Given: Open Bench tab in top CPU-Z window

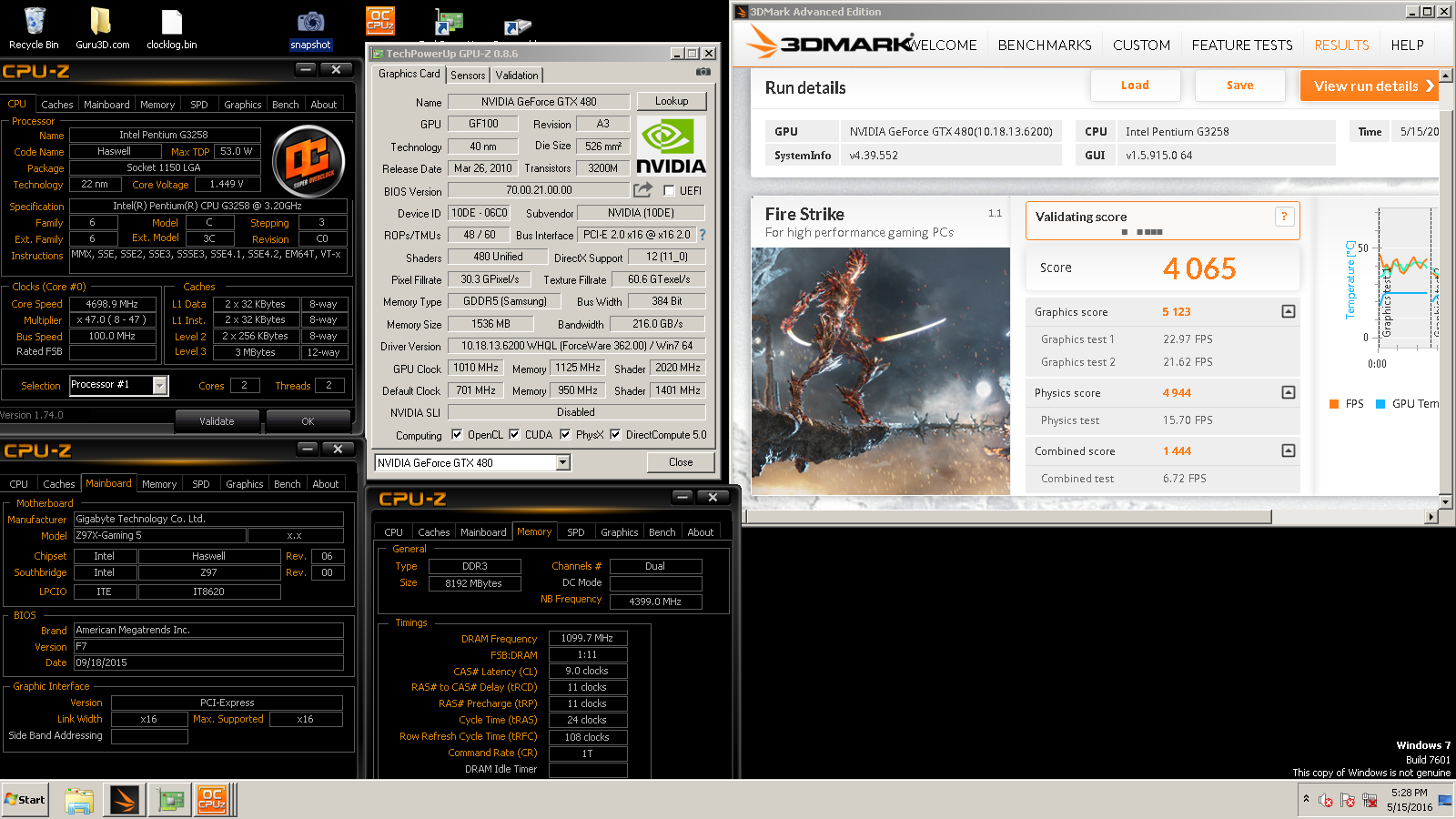Looking at the screenshot, I should click(x=286, y=105).
